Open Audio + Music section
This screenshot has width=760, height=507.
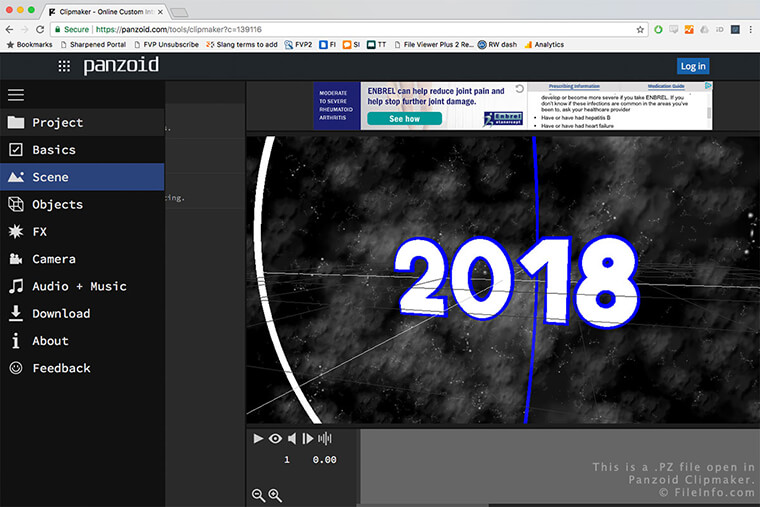79,286
